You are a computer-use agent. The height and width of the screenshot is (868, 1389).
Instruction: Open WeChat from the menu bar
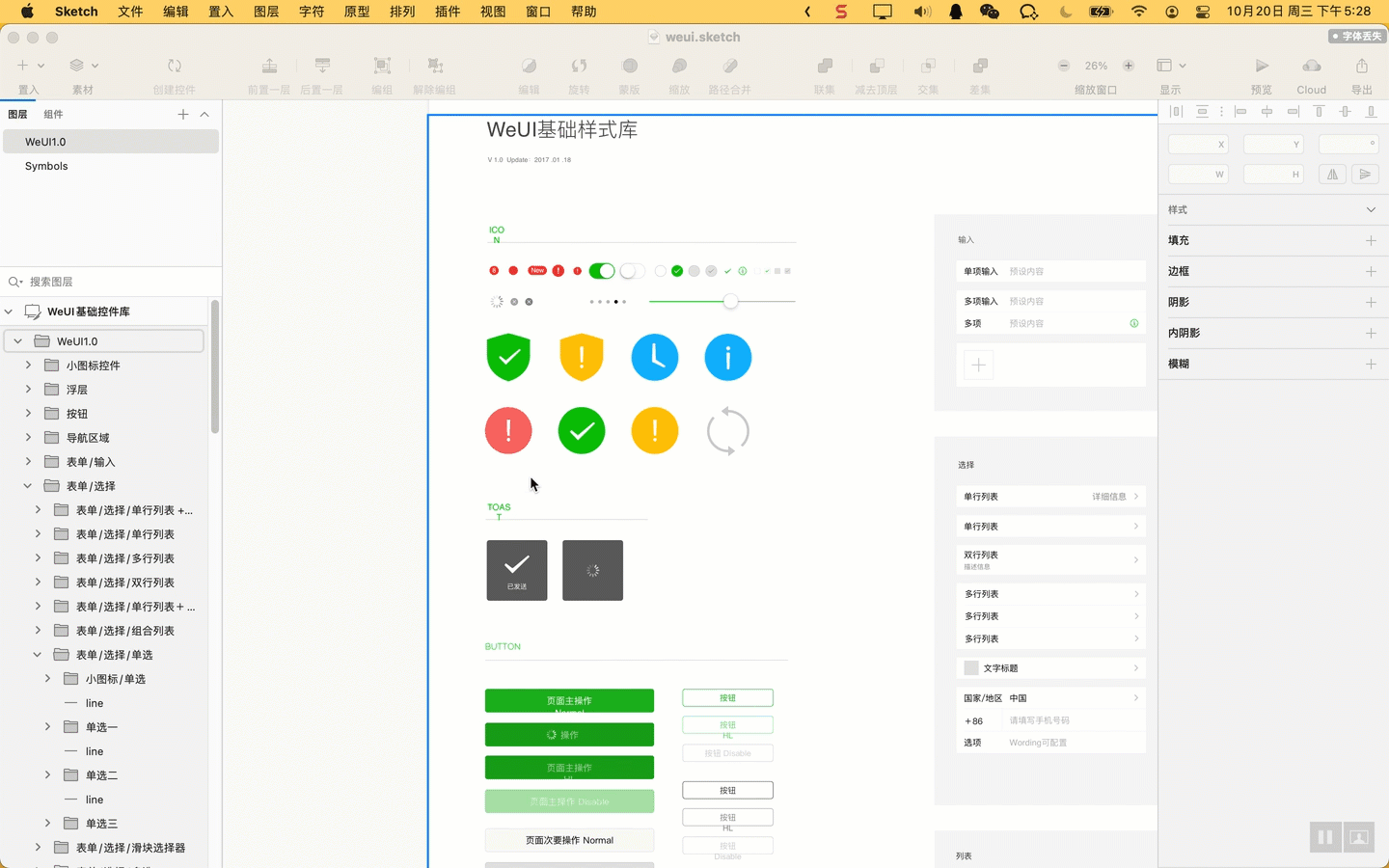tap(990, 12)
